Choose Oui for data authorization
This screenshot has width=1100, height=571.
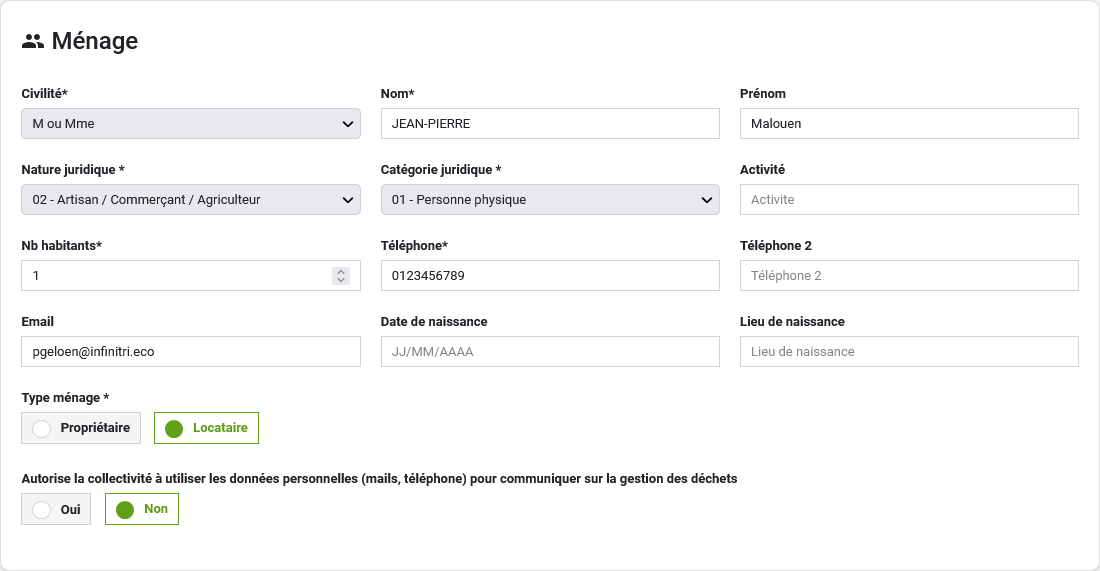(56, 509)
